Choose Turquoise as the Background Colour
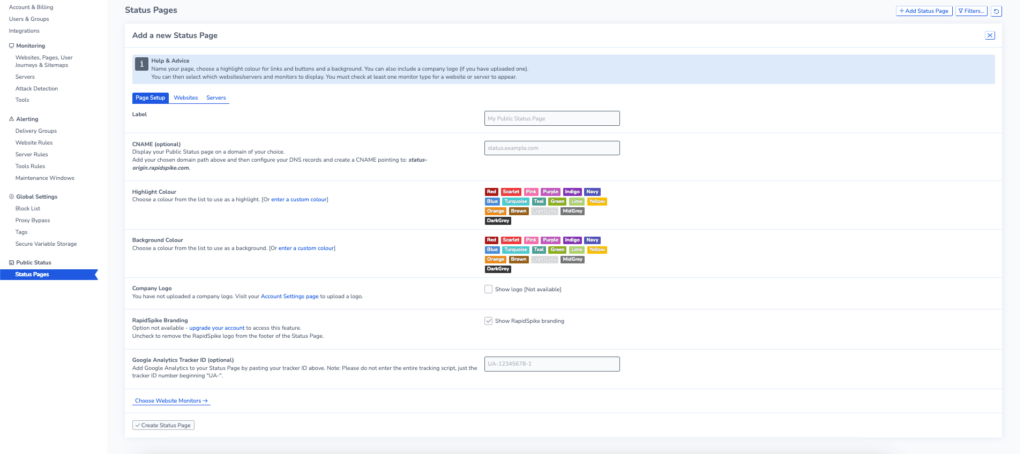The width and height of the screenshot is (1024, 454). click(x=516, y=250)
